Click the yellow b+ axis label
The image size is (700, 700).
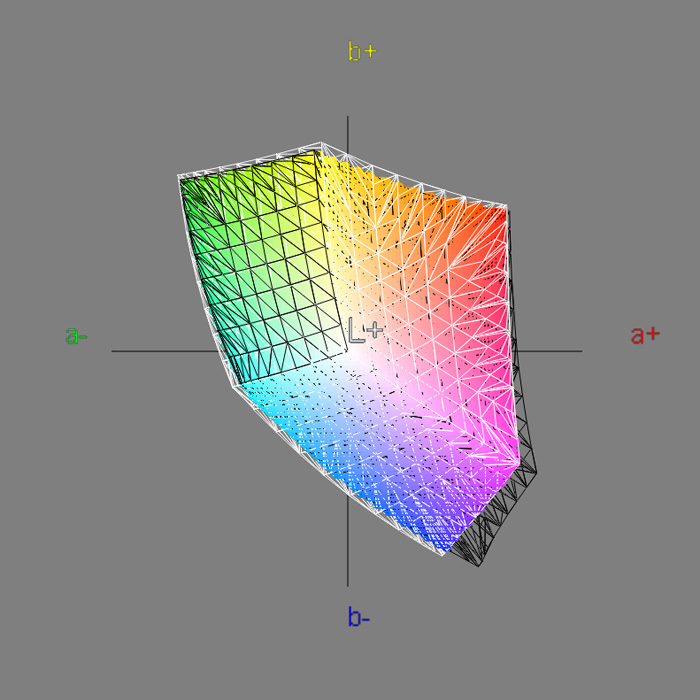(362, 51)
